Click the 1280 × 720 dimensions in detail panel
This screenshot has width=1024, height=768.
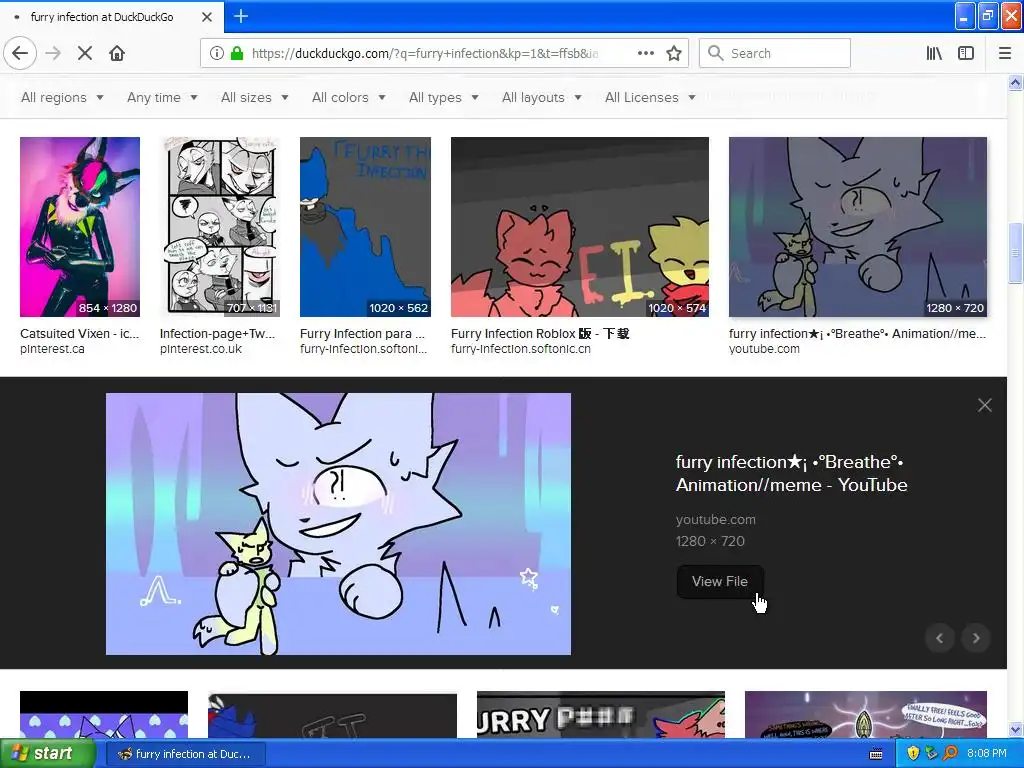point(710,541)
